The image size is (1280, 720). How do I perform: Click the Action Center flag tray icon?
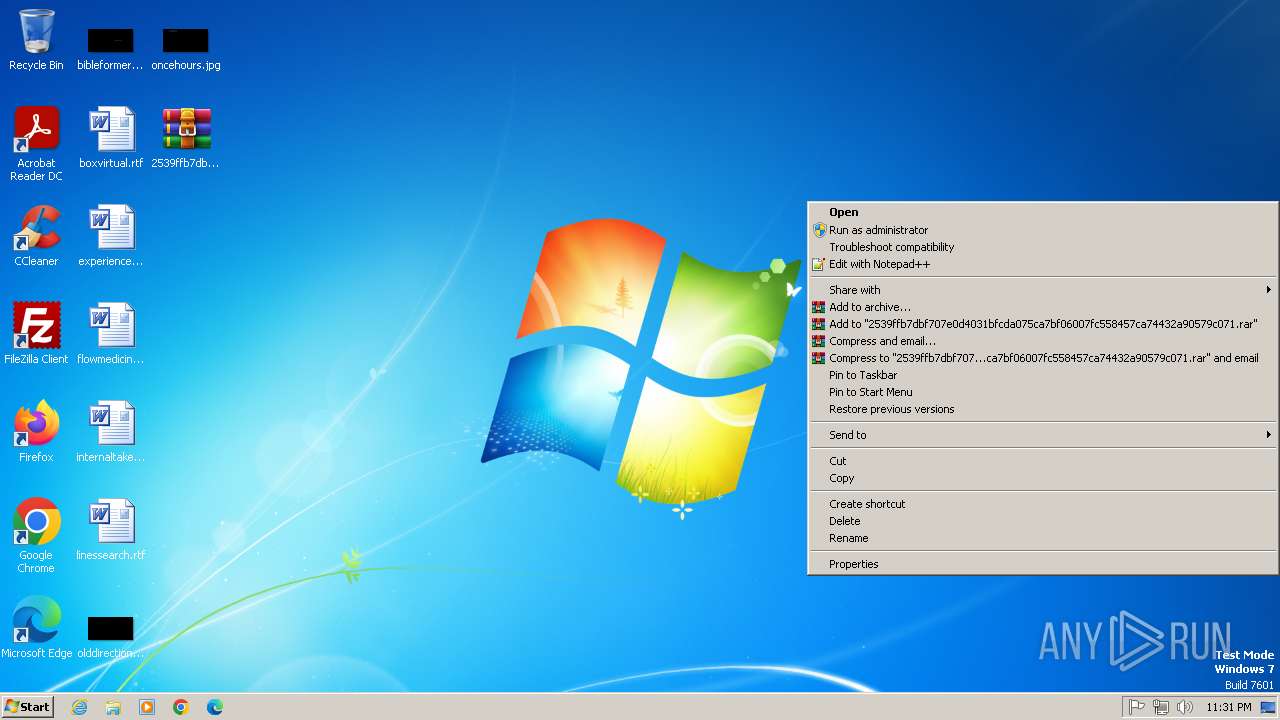click(x=1137, y=707)
